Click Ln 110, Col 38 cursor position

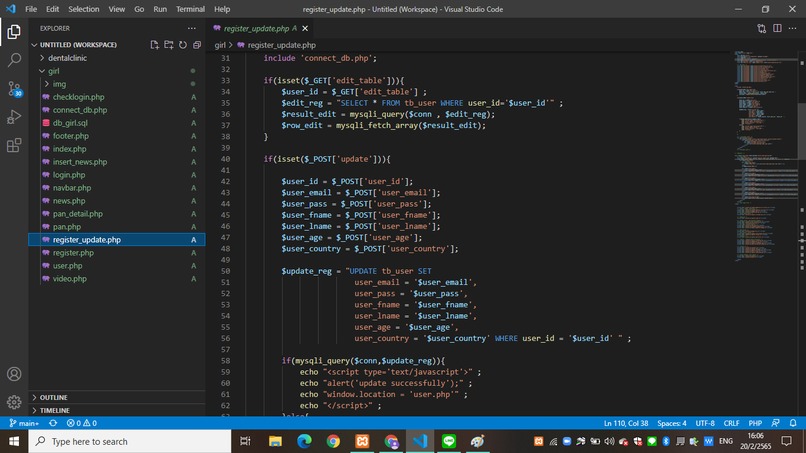626,423
